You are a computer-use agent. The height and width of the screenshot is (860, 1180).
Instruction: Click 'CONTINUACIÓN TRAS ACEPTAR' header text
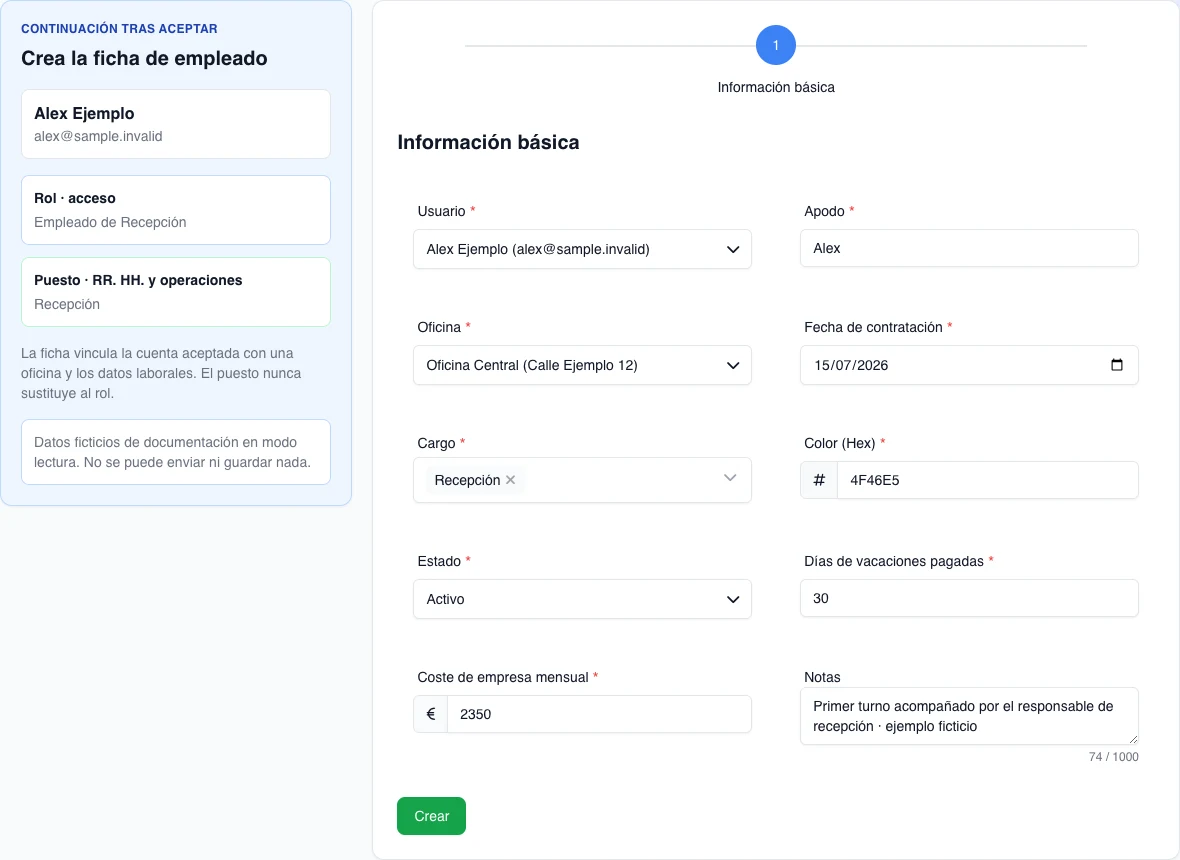(x=119, y=29)
